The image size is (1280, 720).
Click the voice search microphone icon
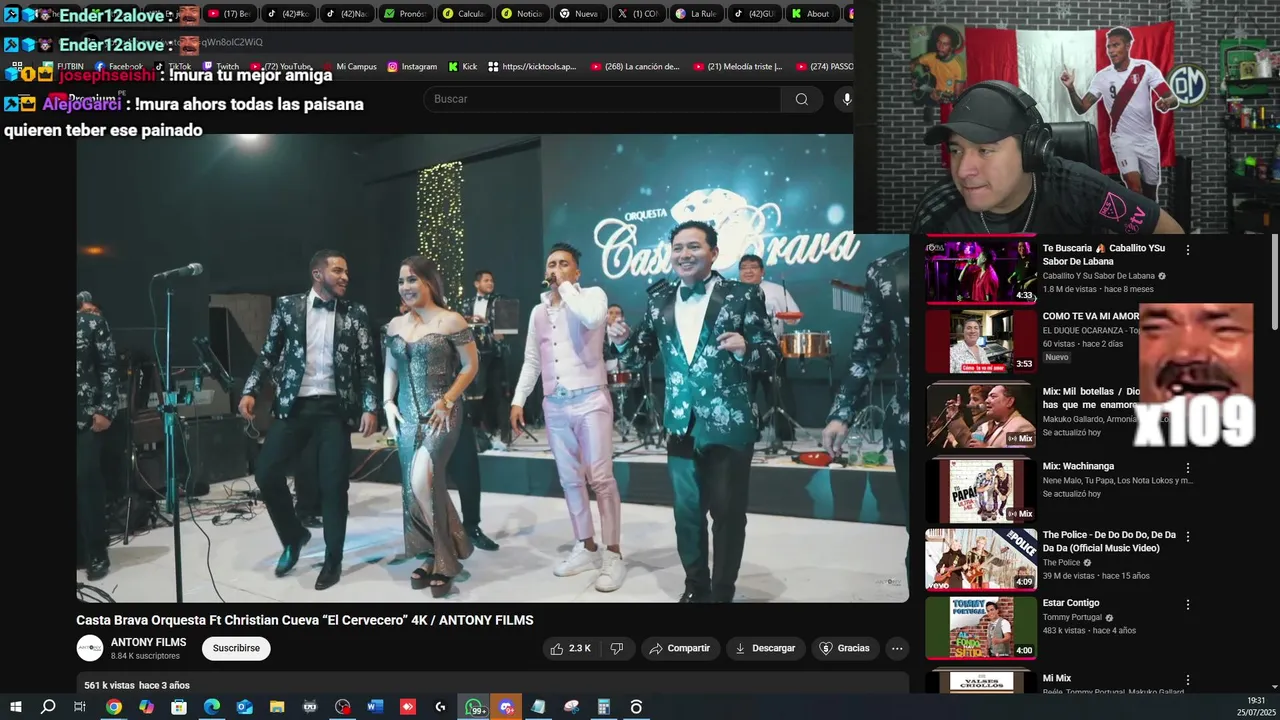click(846, 99)
